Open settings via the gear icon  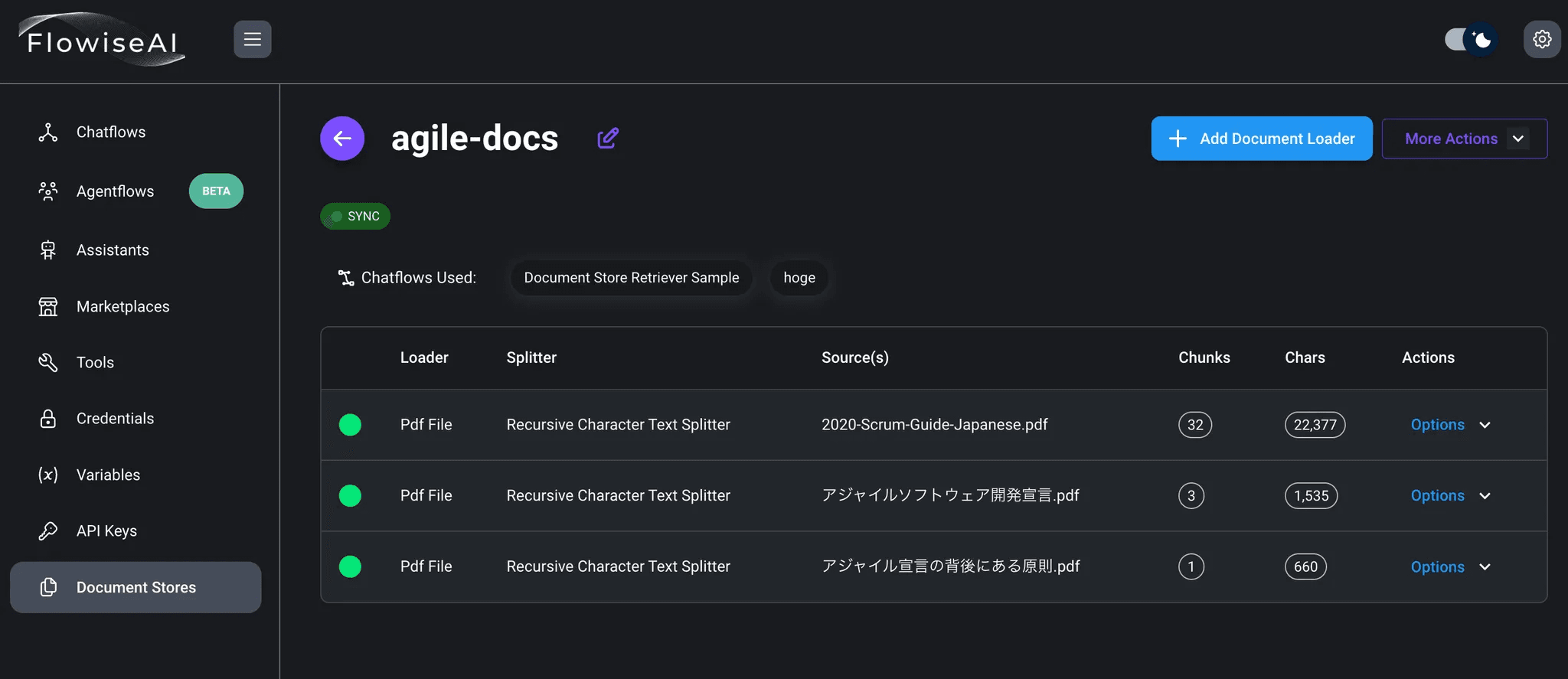(x=1541, y=40)
